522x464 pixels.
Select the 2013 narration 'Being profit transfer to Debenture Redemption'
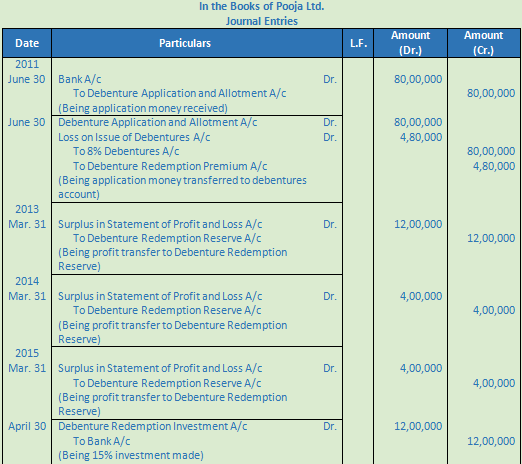173,252
